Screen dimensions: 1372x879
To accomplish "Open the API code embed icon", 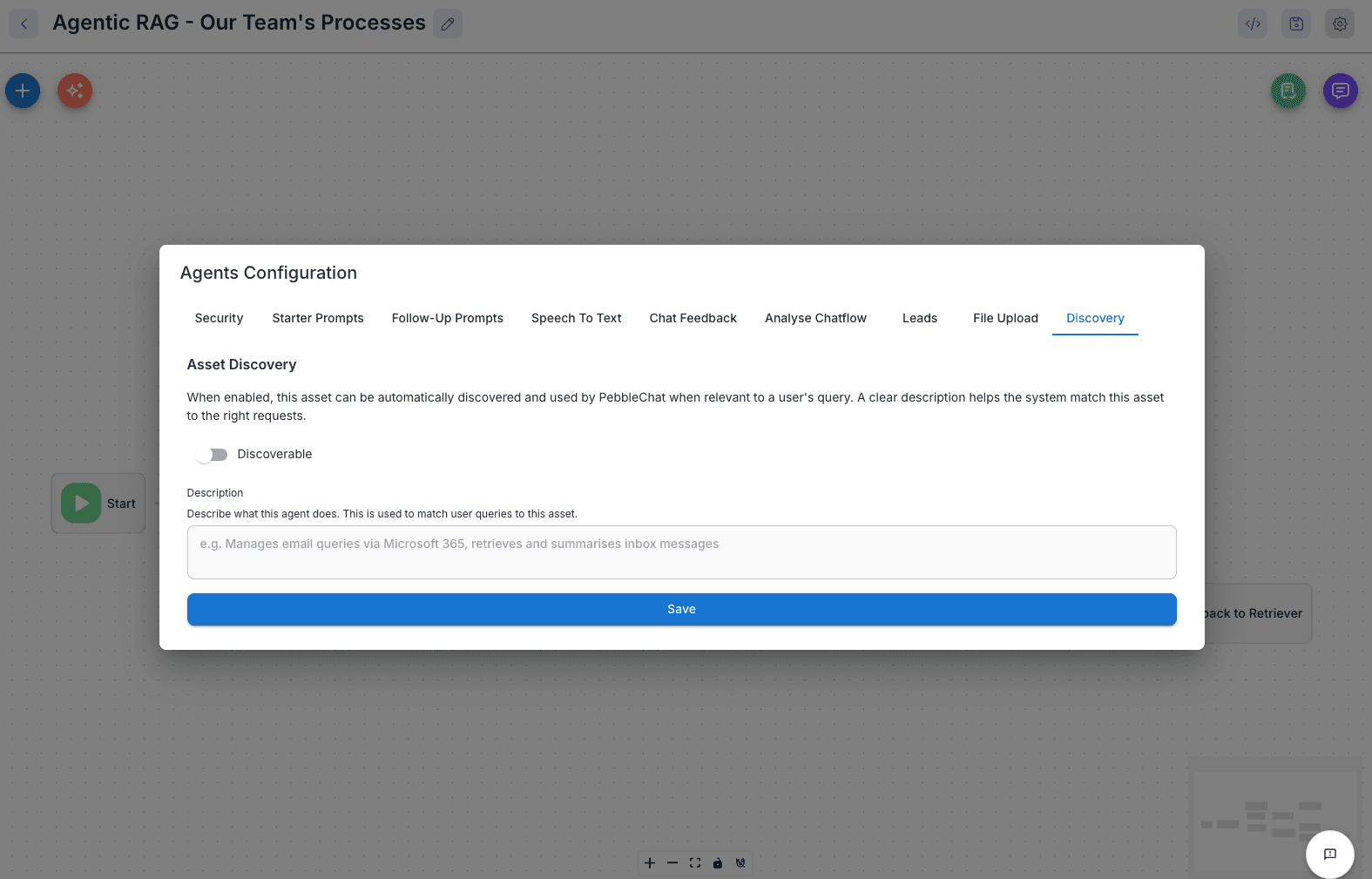I will click(x=1253, y=24).
